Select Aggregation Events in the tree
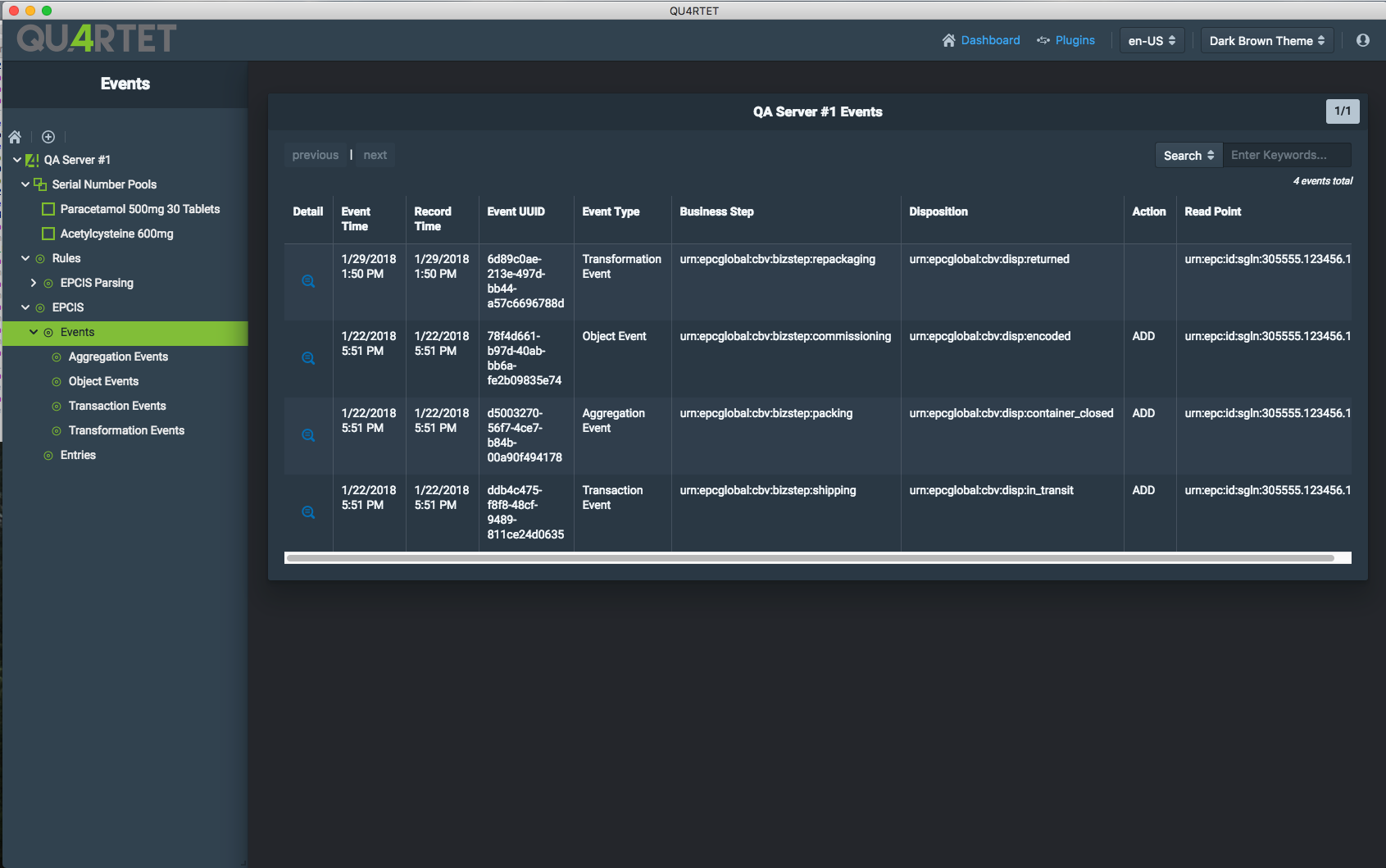 [x=118, y=357]
